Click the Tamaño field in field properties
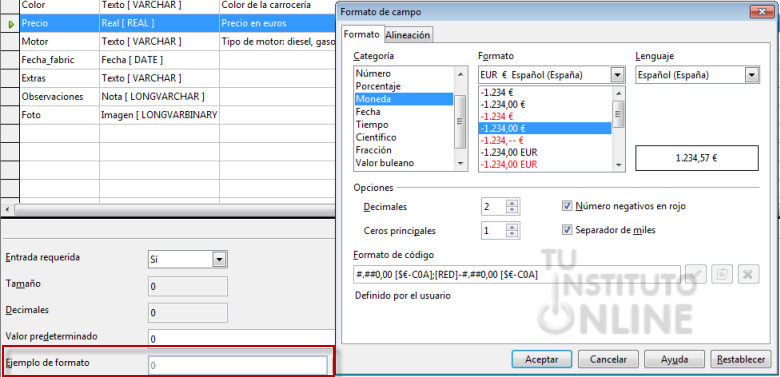This screenshot has width=780, height=377. (188, 286)
